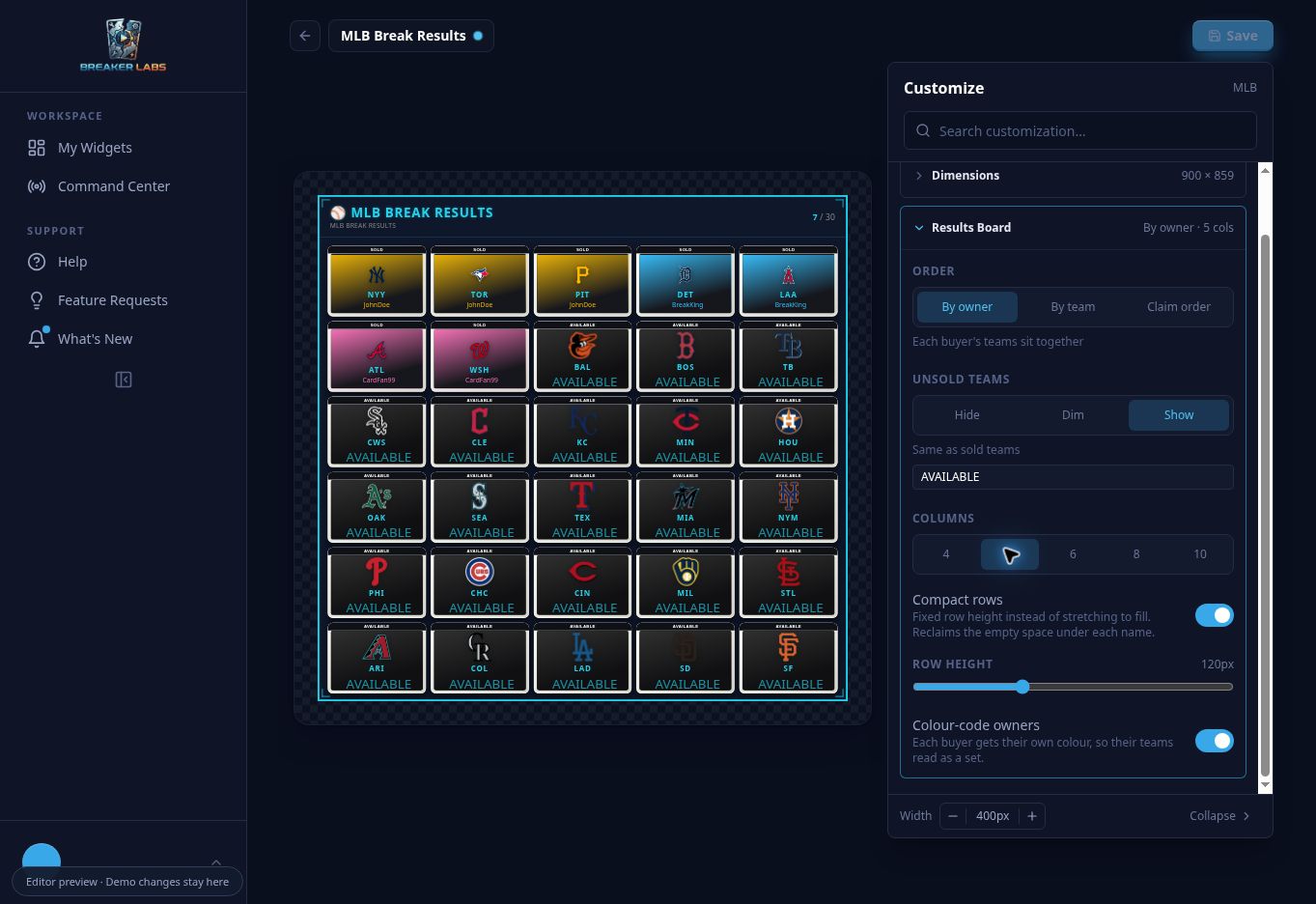Increase panel width with plus button

(1032, 816)
